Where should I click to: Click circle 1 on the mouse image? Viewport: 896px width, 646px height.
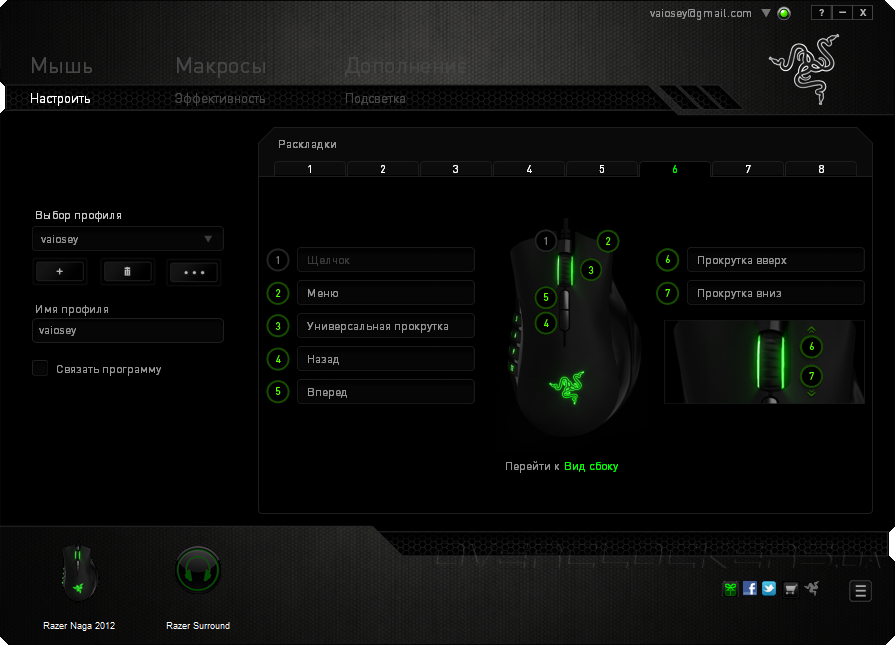546,241
